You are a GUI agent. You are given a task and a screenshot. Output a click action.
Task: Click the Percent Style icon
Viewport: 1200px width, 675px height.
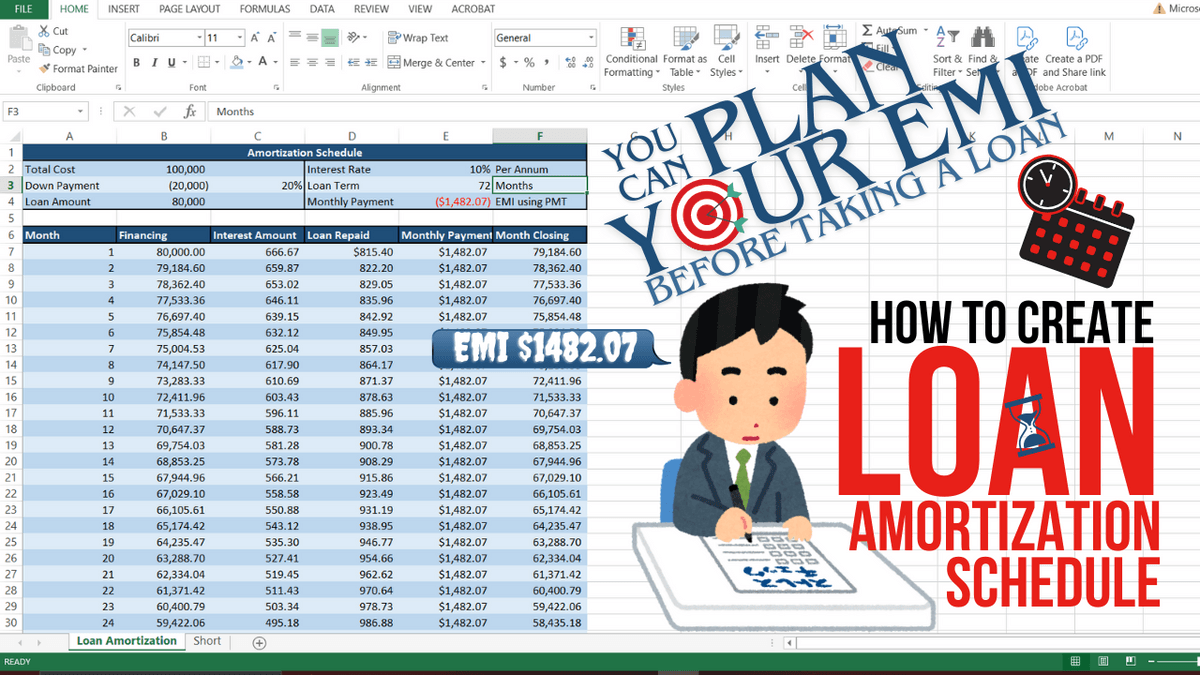(x=529, y=63)
